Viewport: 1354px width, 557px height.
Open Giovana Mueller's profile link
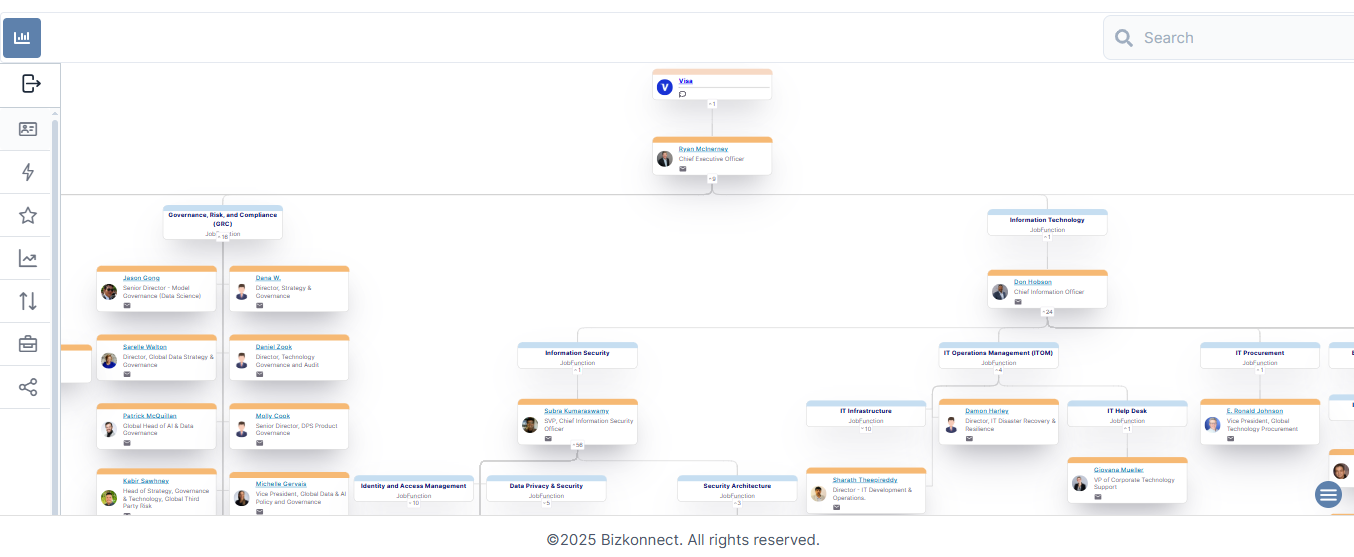tap(1118, 469)
